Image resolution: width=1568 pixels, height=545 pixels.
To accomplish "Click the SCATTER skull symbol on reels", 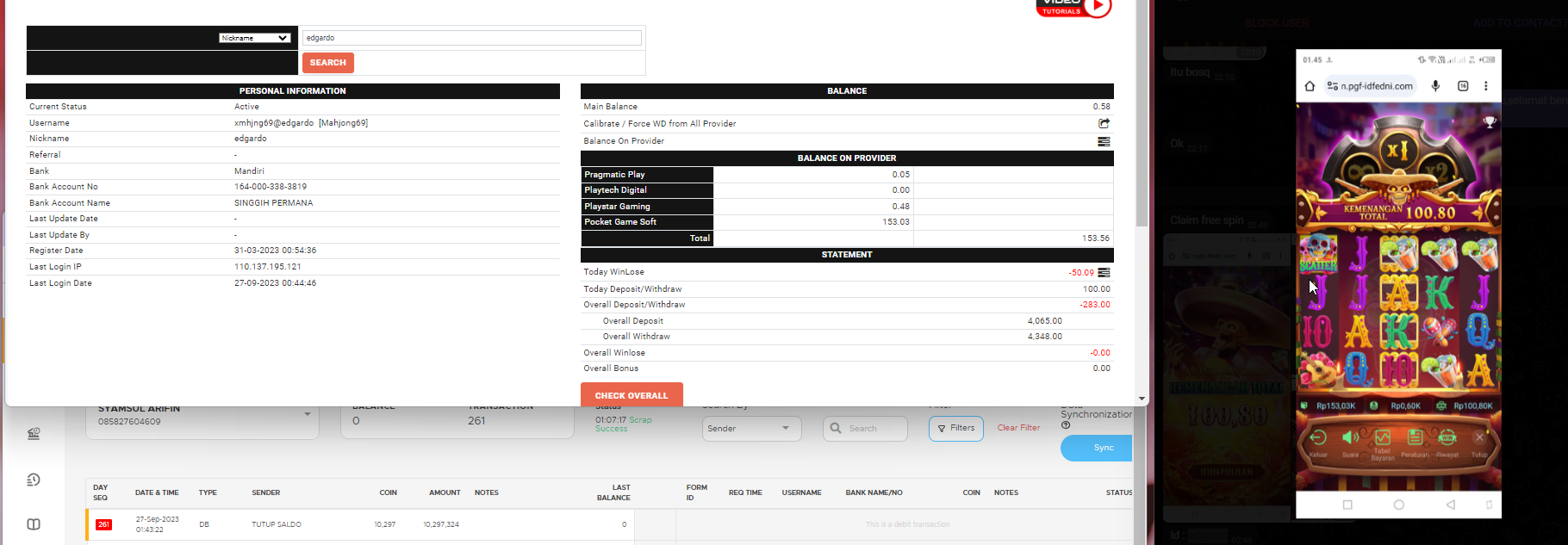I will [x=1318, y=255].
